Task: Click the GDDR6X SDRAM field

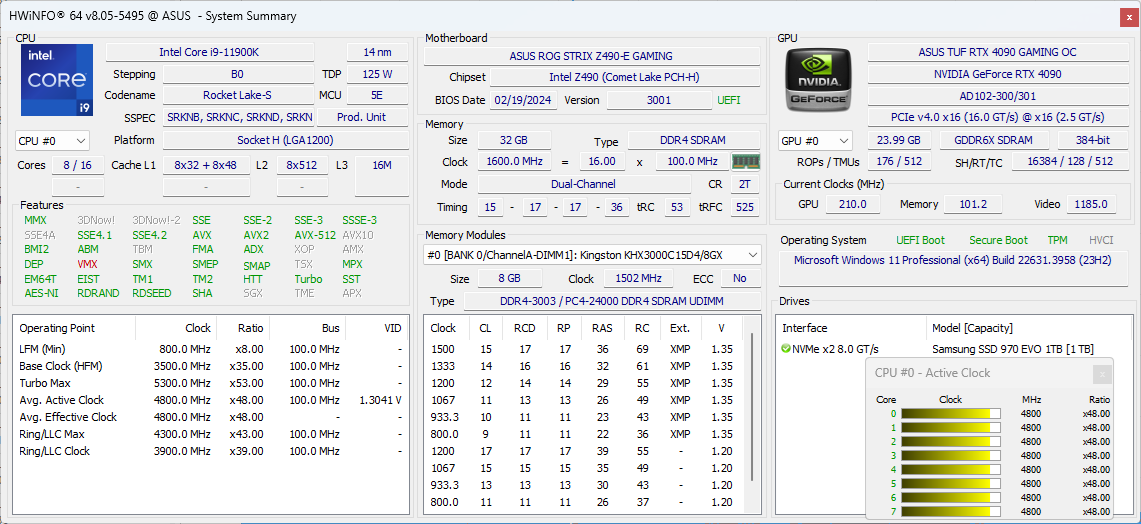Action: pos(993,140)
